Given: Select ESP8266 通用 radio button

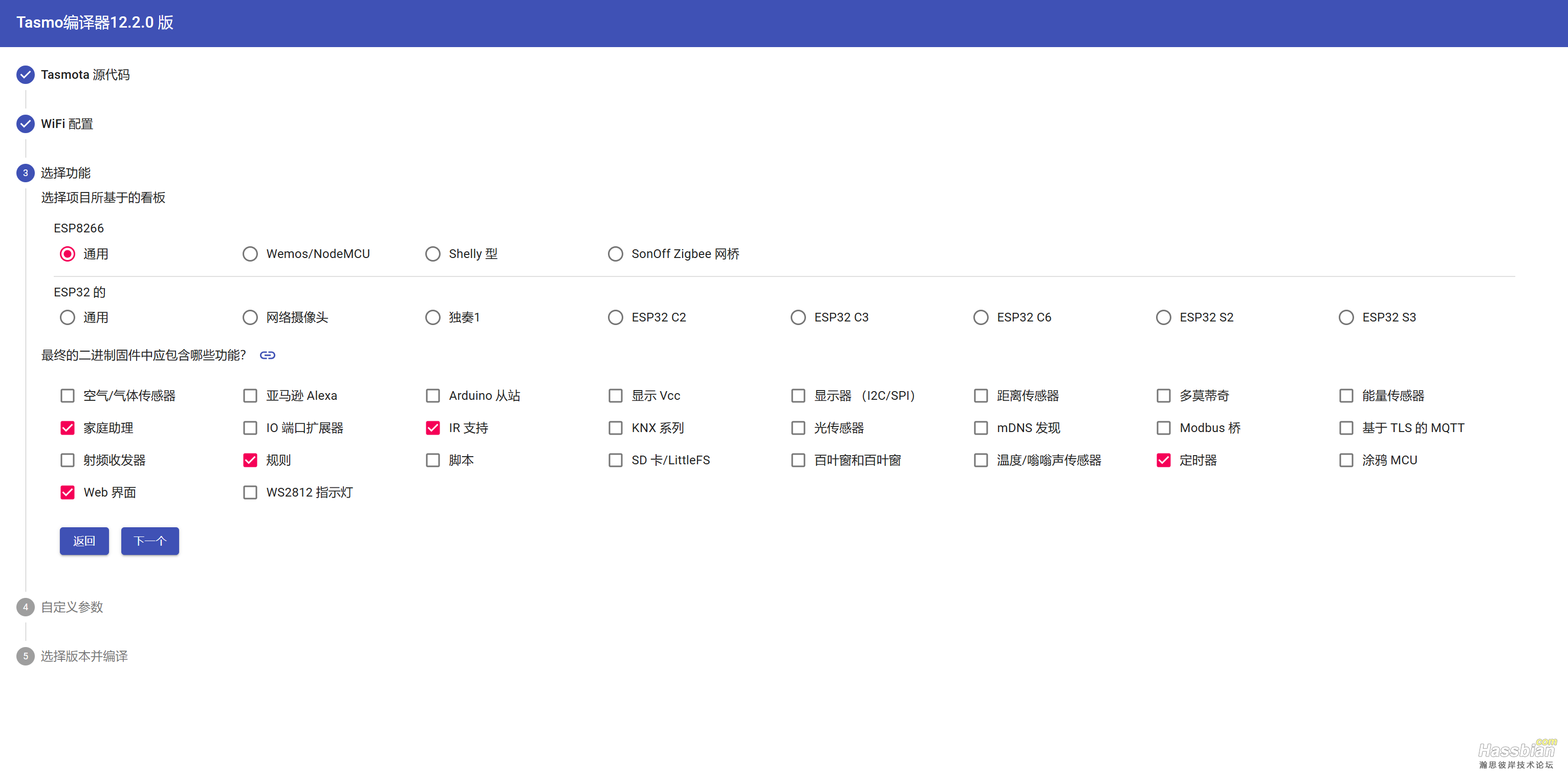Looking at the screenshot, I should coord(68,254).
